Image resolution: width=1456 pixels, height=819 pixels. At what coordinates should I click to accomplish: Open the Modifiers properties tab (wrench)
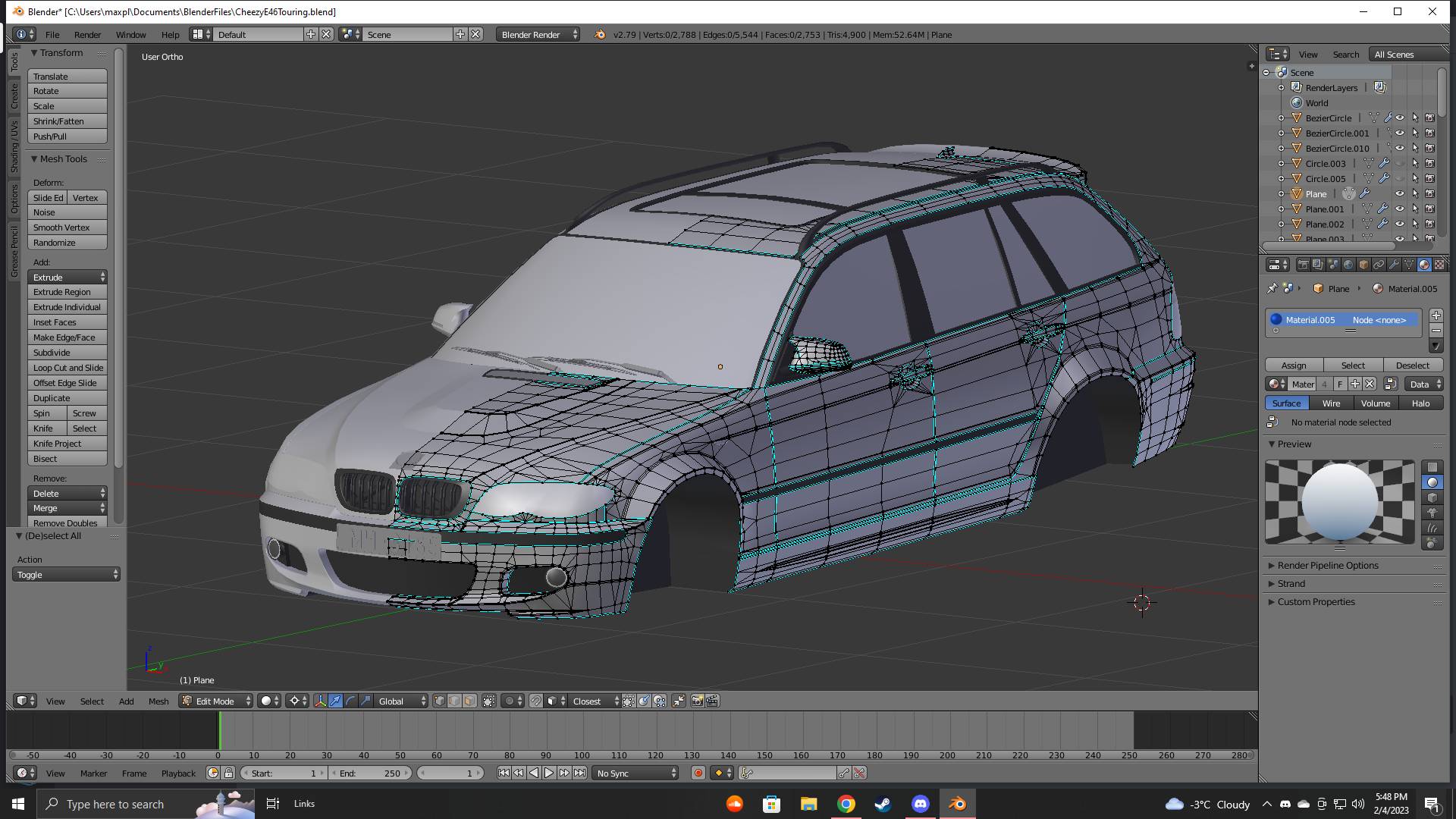click(x=1394, y=265)
